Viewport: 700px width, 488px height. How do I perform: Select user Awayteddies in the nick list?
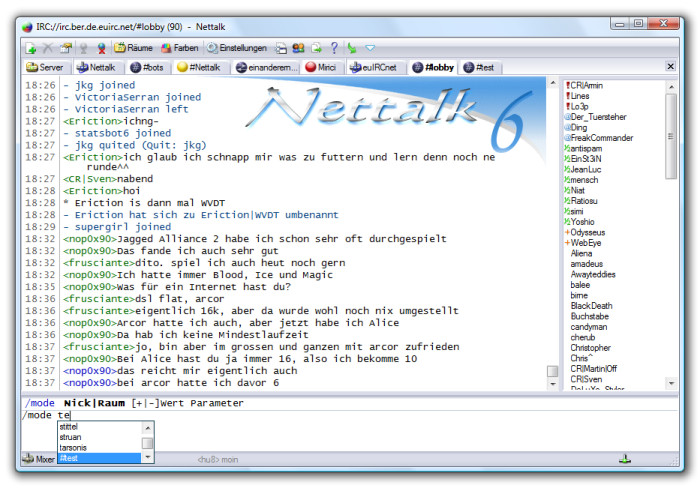tap(593, 274)
